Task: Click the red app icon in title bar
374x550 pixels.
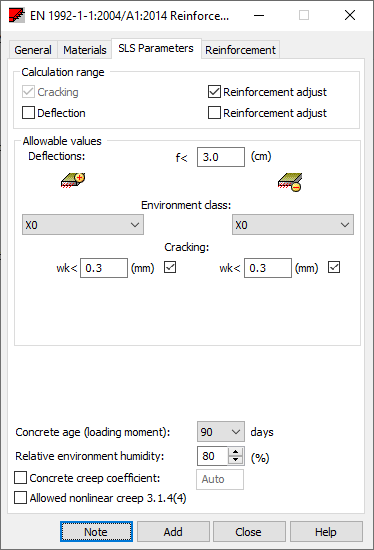Action: [17, 15]
